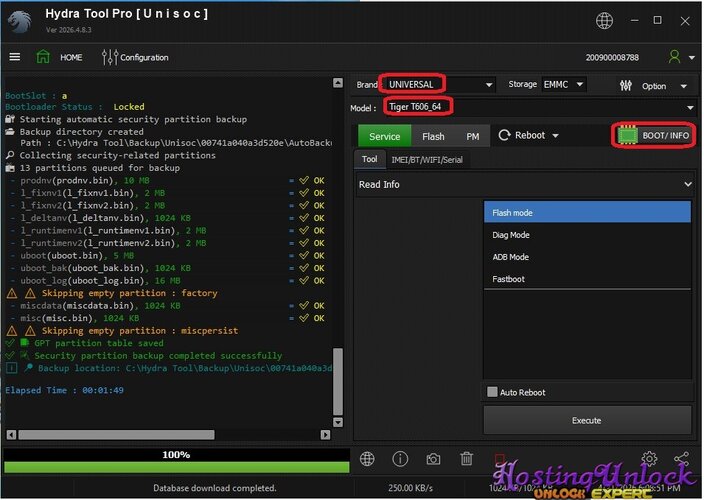This screenshot has height=500, width=704.
Task: Switch to the PM tab
Action: click(473, 136)
